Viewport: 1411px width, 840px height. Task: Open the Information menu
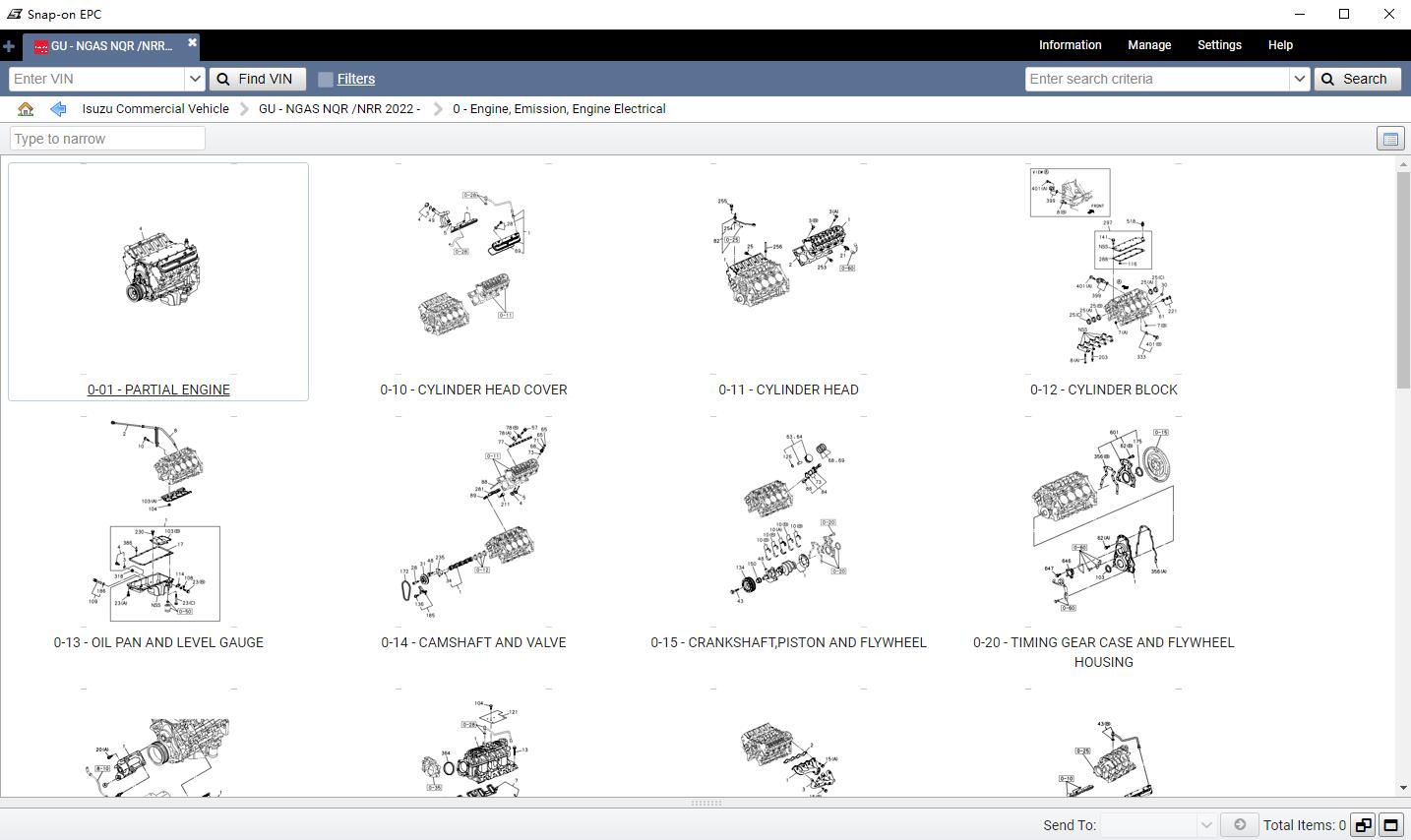click(x=1071, y=45)
